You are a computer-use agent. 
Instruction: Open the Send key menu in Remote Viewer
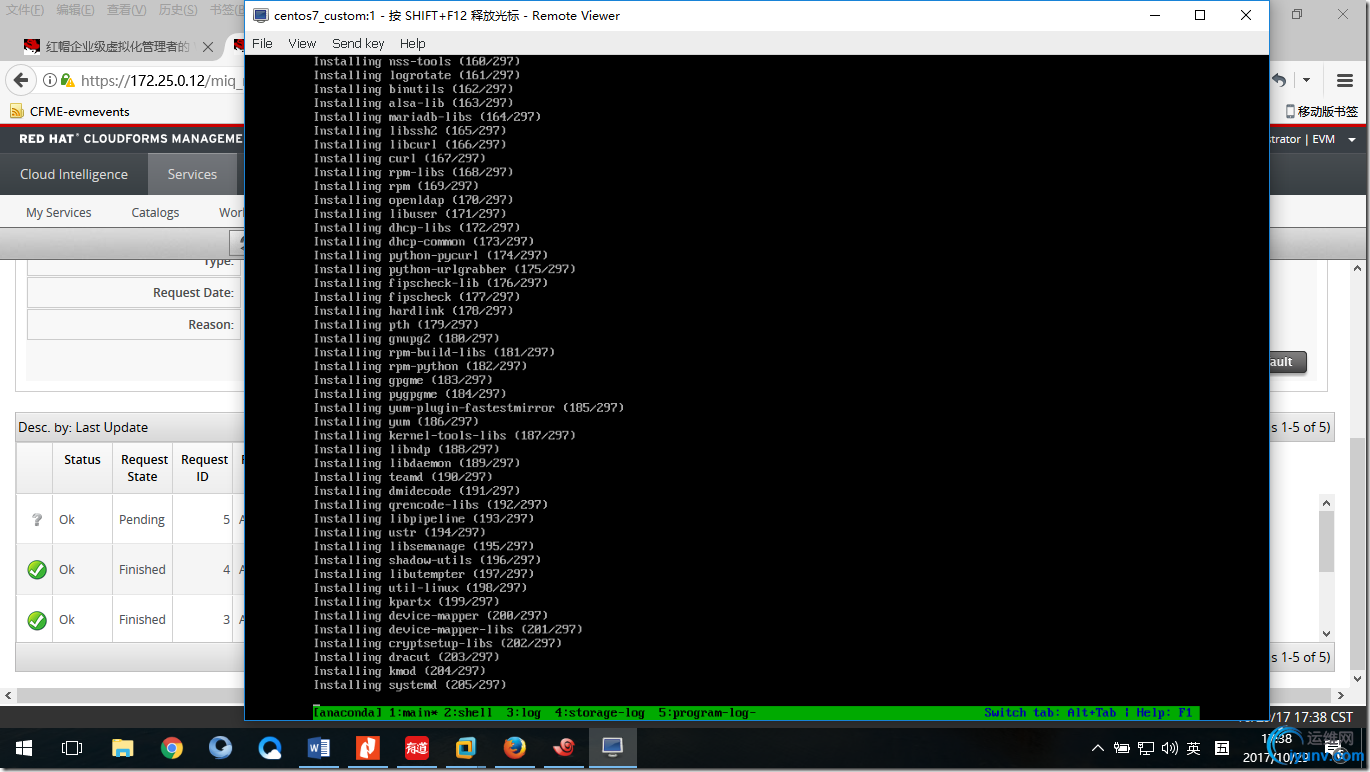coord(358,43)
